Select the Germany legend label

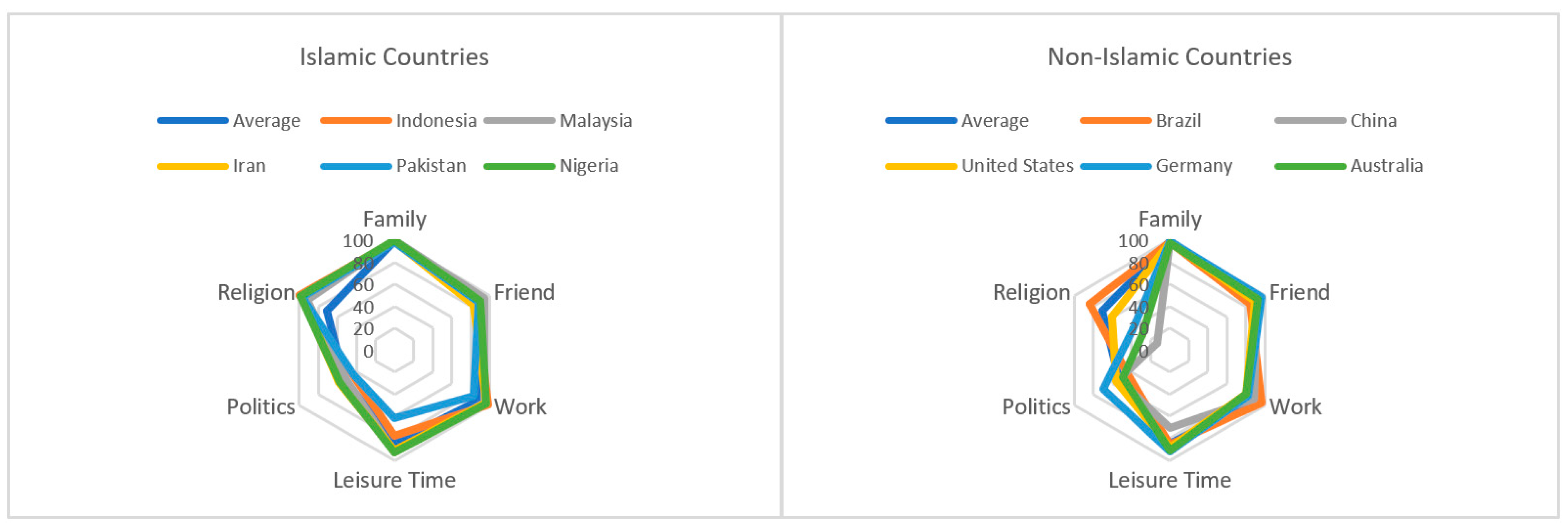click(x=1194, y=166)
